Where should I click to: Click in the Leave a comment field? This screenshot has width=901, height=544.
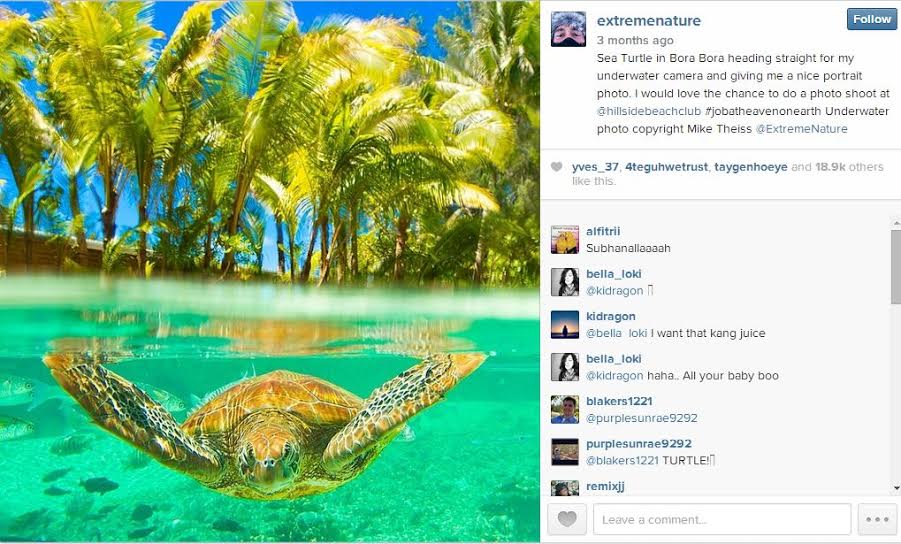(721, 520)
